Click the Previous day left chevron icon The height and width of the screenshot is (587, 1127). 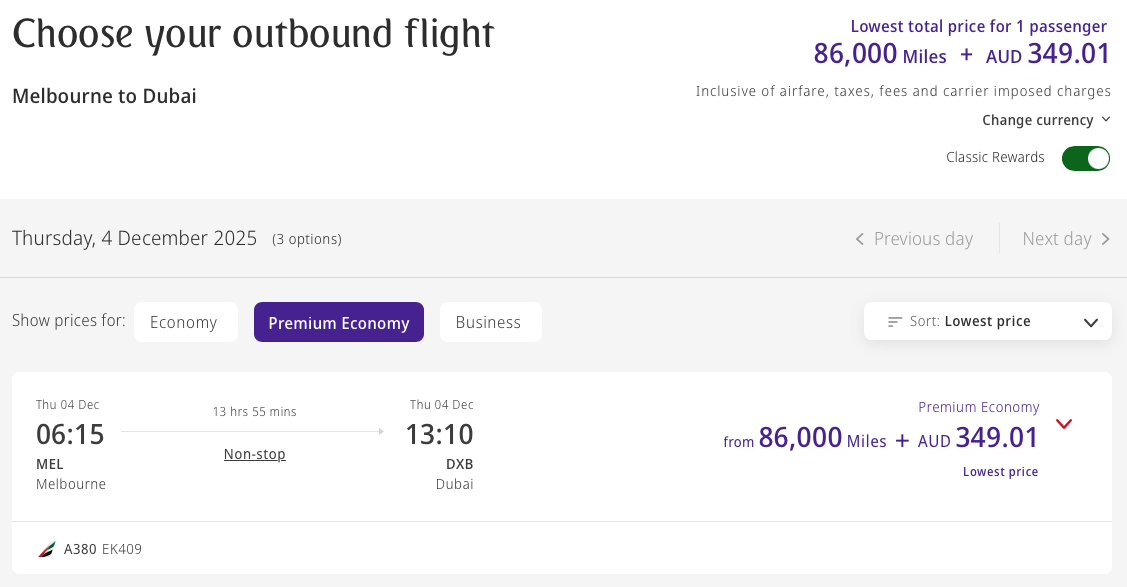(x=860, y=239)
